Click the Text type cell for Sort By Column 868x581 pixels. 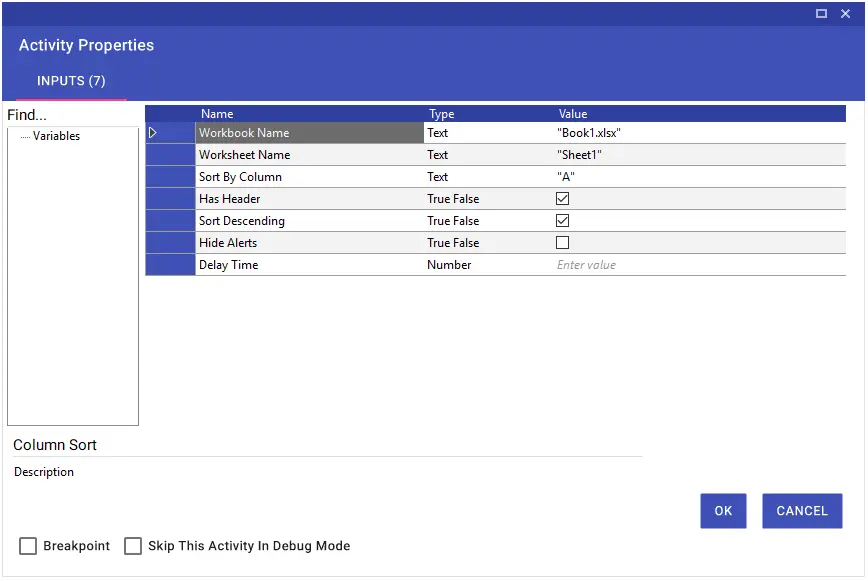[x=489, y=177]
